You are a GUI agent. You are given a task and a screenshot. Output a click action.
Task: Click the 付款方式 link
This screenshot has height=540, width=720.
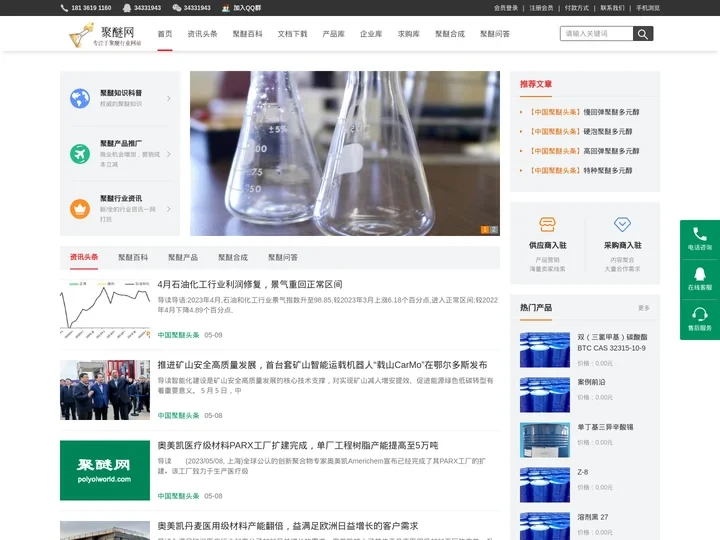tap(577, 8)
